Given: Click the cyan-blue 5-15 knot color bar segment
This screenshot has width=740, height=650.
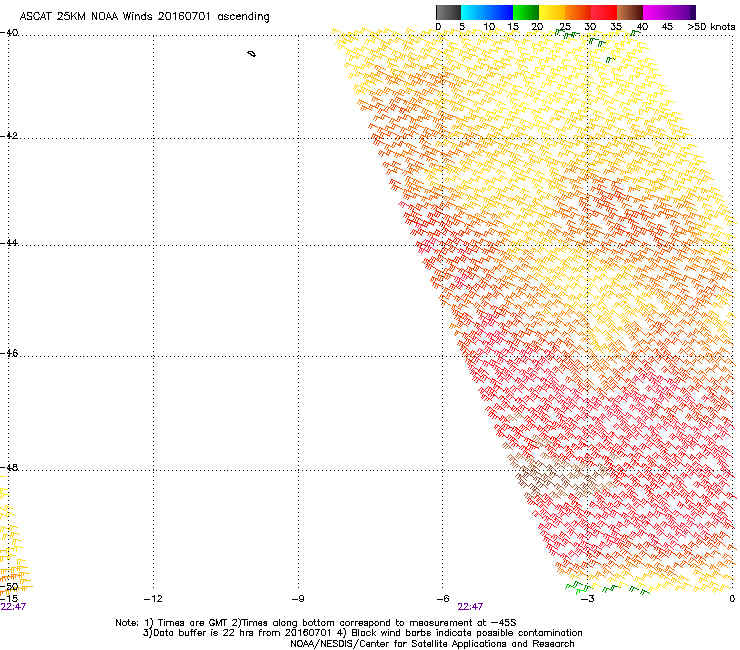Looking at the screenshot, I should 487,12.
